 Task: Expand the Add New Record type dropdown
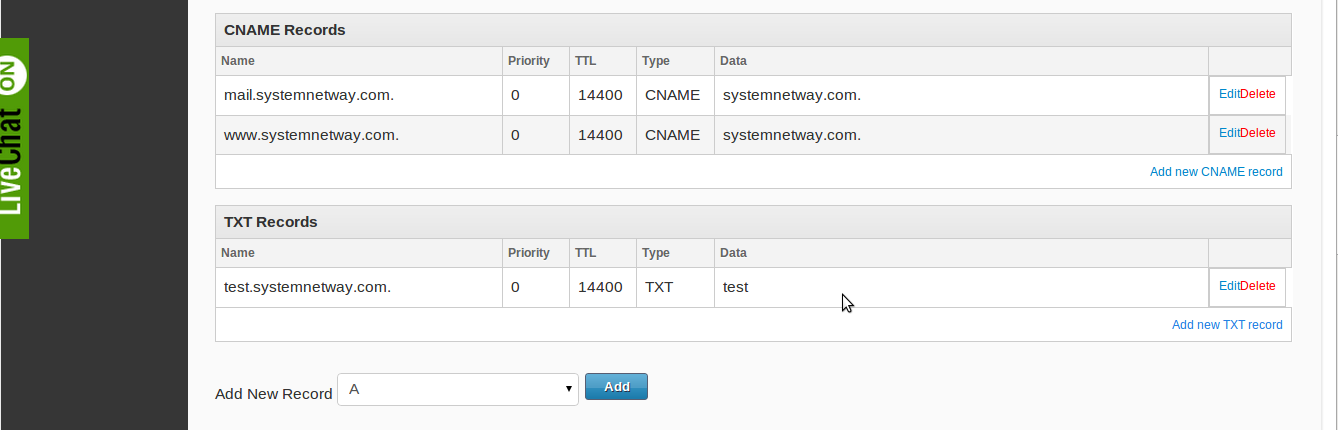click(458, 389)
